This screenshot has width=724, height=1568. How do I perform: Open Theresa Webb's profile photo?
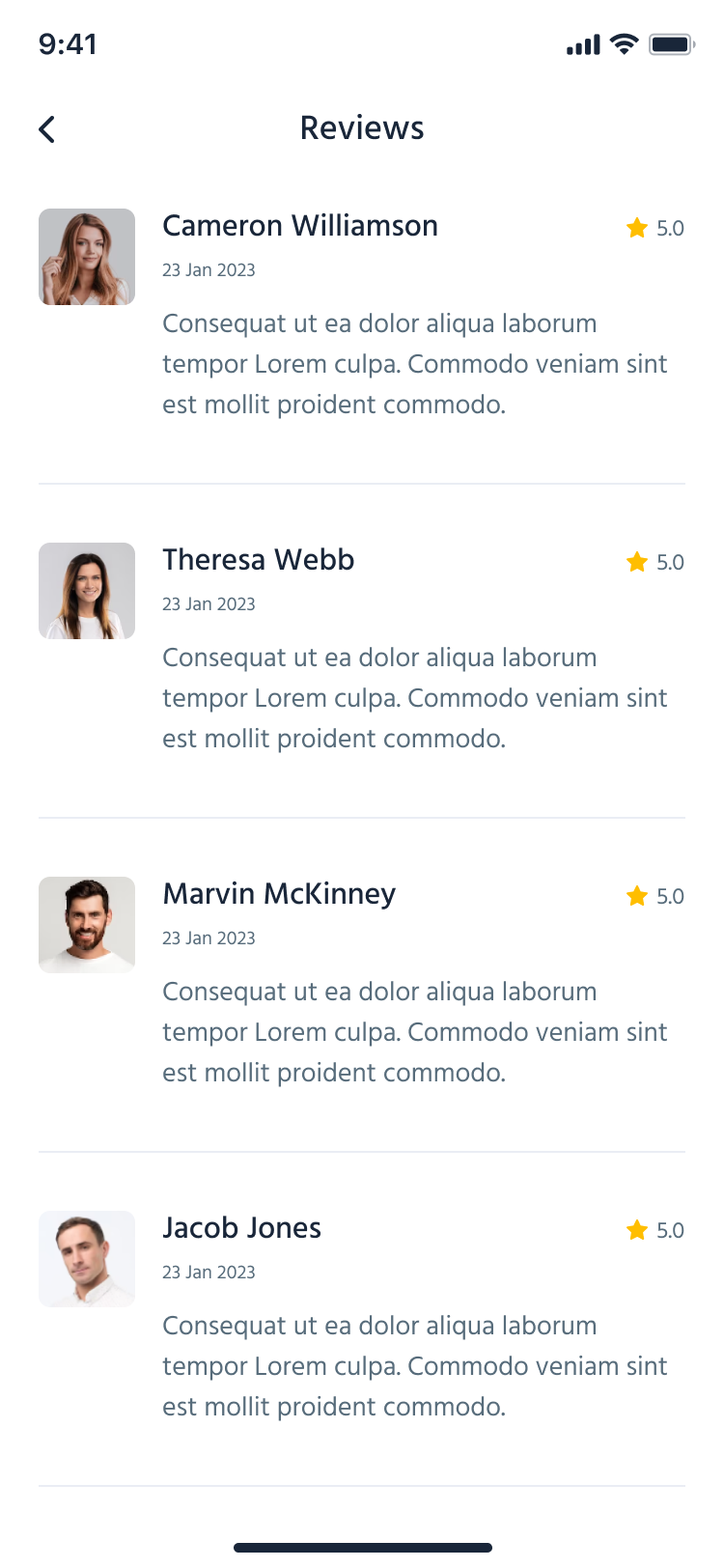87,591
